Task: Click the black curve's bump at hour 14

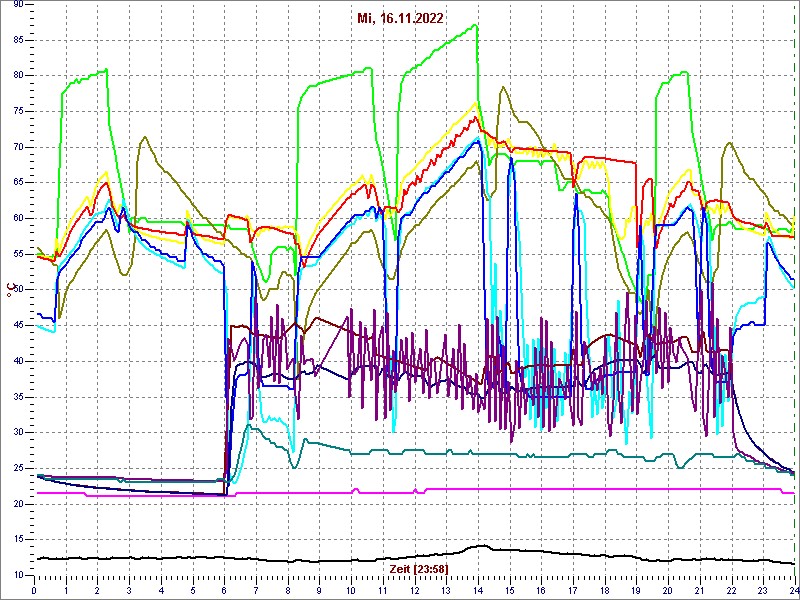Action: [481, 545]
